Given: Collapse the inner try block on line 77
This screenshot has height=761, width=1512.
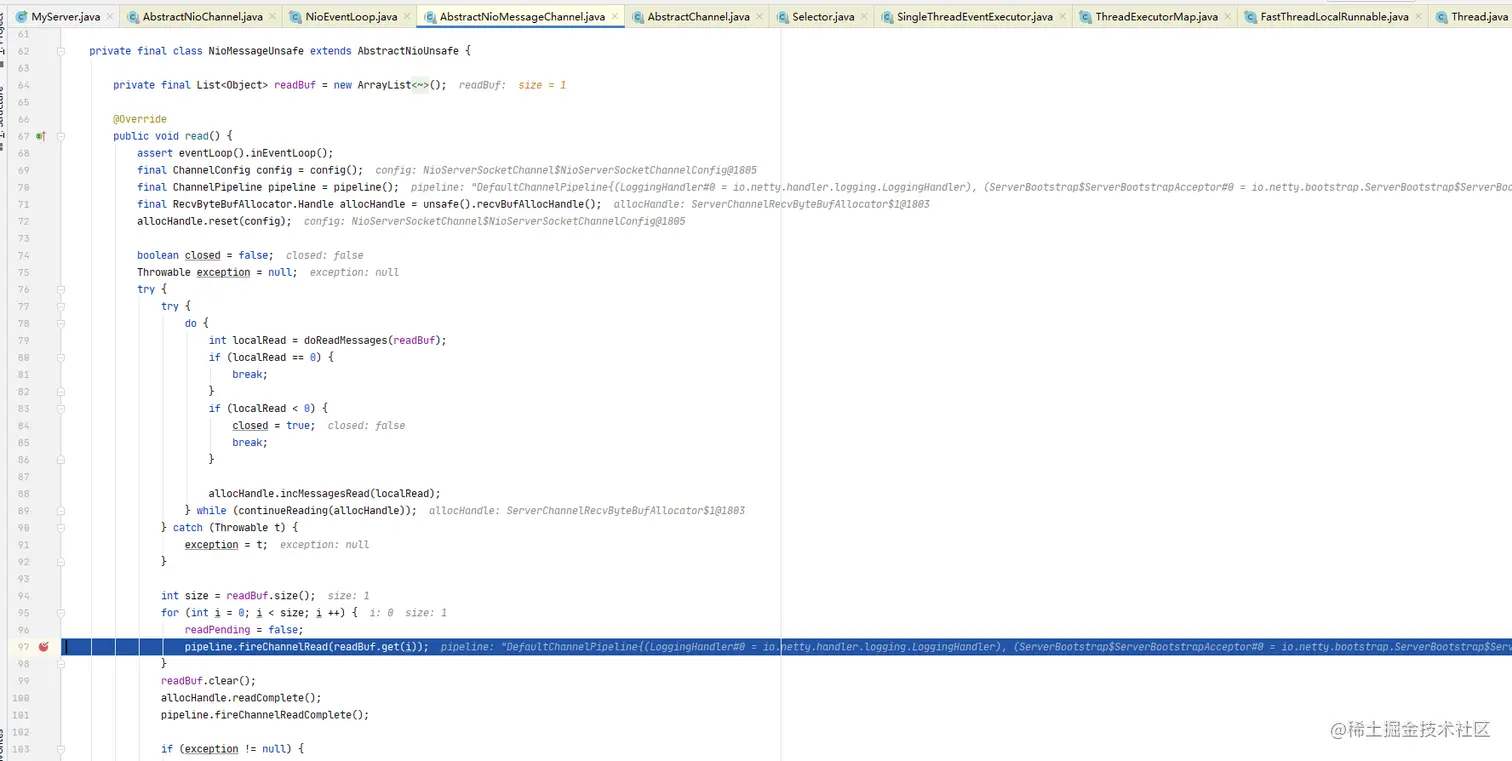Looking at the screenshot, I should 61,306.
